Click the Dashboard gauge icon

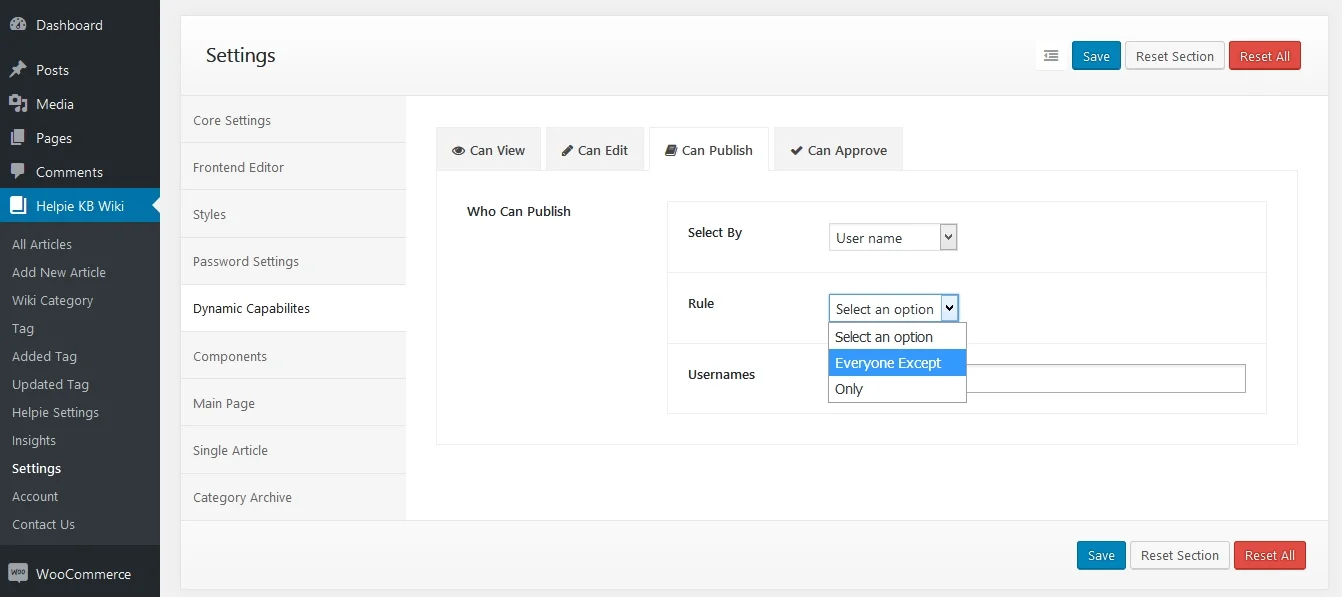pyautogui.click(x=18, y=25)
